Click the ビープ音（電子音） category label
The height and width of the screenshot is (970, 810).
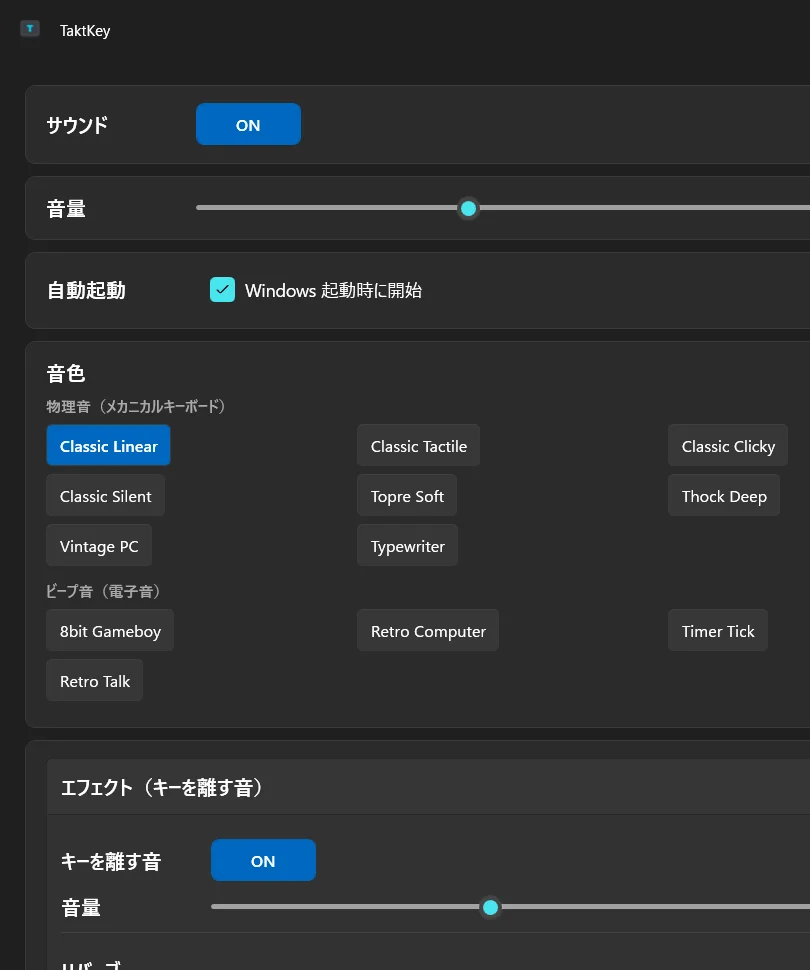tap(103, 591)
